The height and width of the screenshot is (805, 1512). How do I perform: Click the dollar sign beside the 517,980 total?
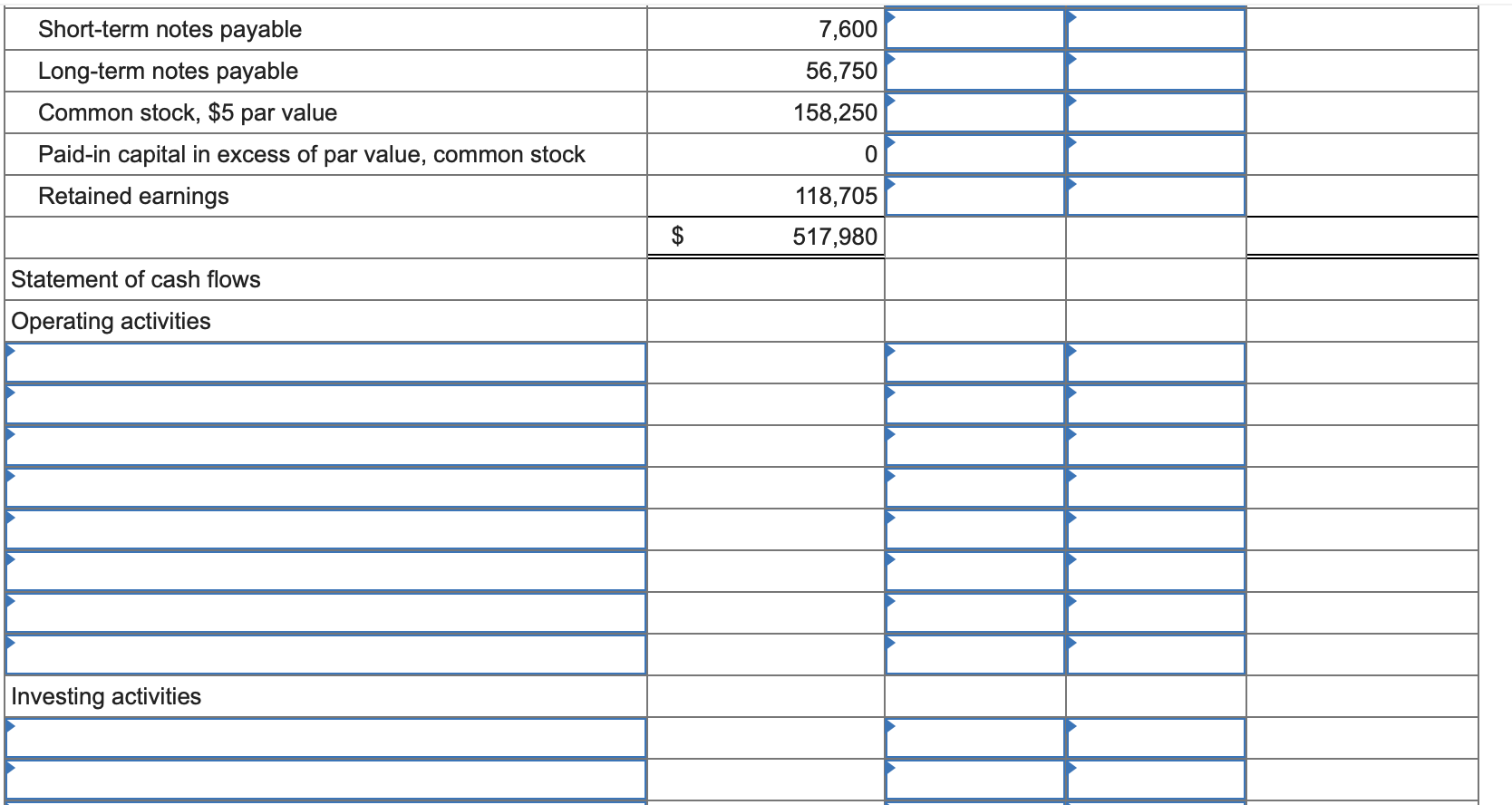pos(677,237)
